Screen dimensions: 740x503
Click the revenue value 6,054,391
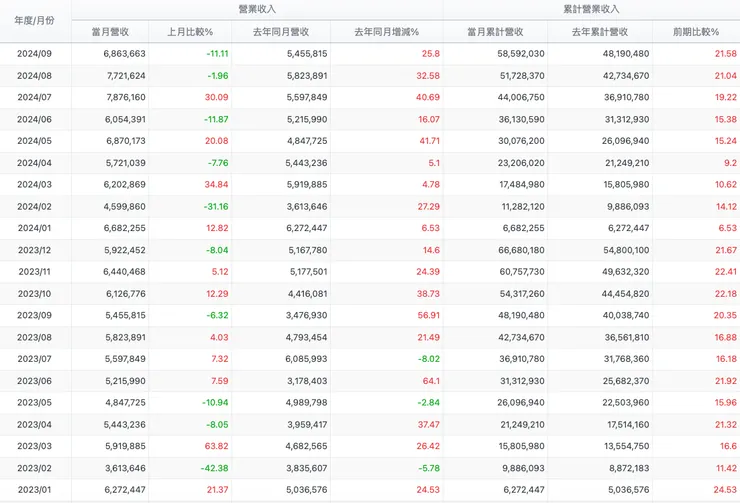(125, 119)
